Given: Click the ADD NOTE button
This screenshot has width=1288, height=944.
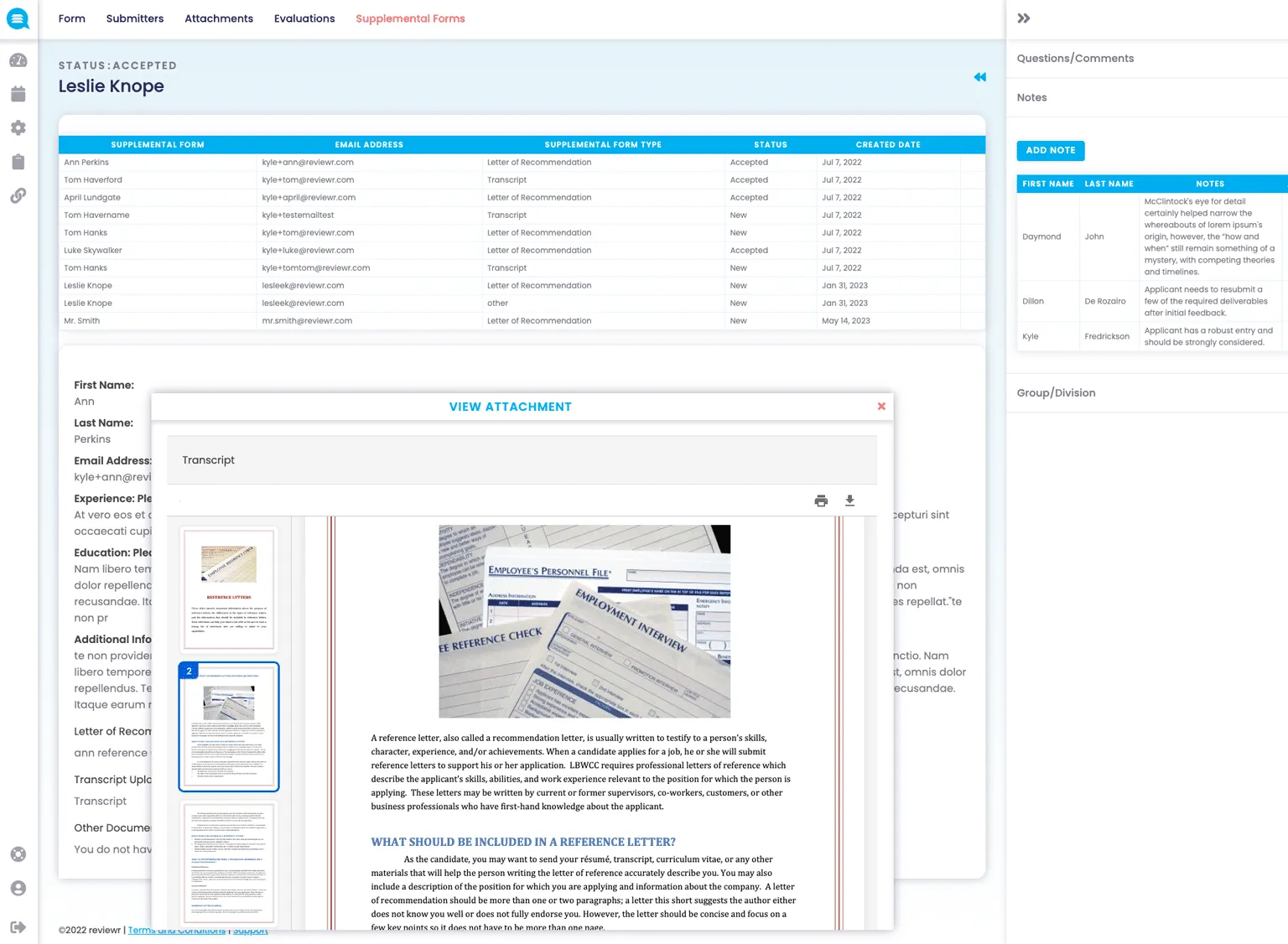Looking at the screenshot, I should [x=1051, y=150].
